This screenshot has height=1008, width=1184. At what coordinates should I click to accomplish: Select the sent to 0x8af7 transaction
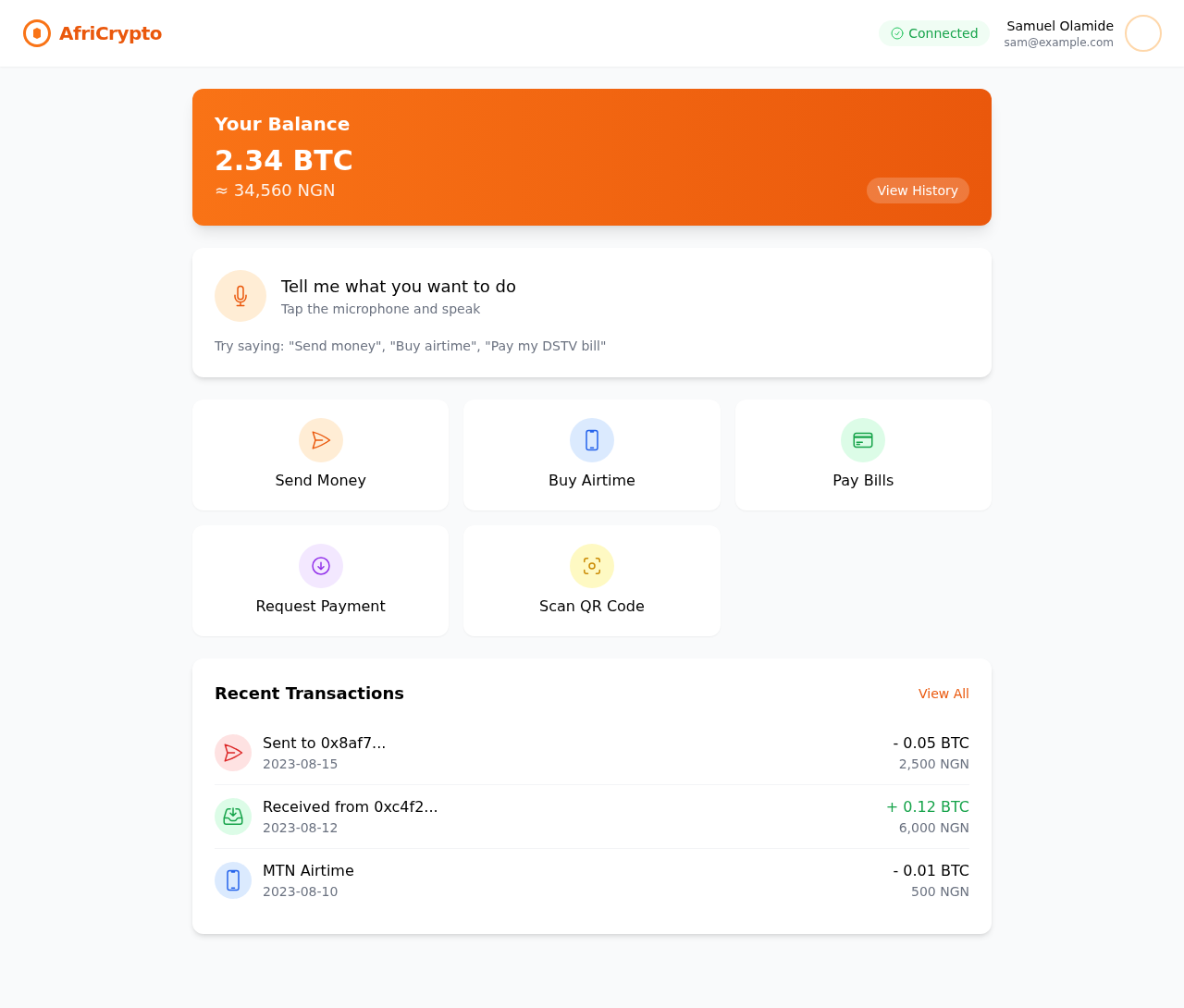click(592, 752)
